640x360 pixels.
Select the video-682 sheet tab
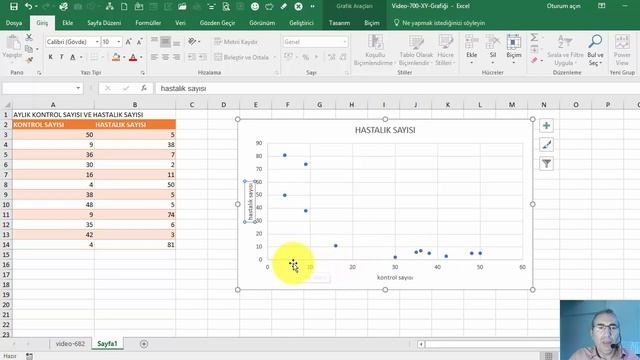(x=70, y=344)
